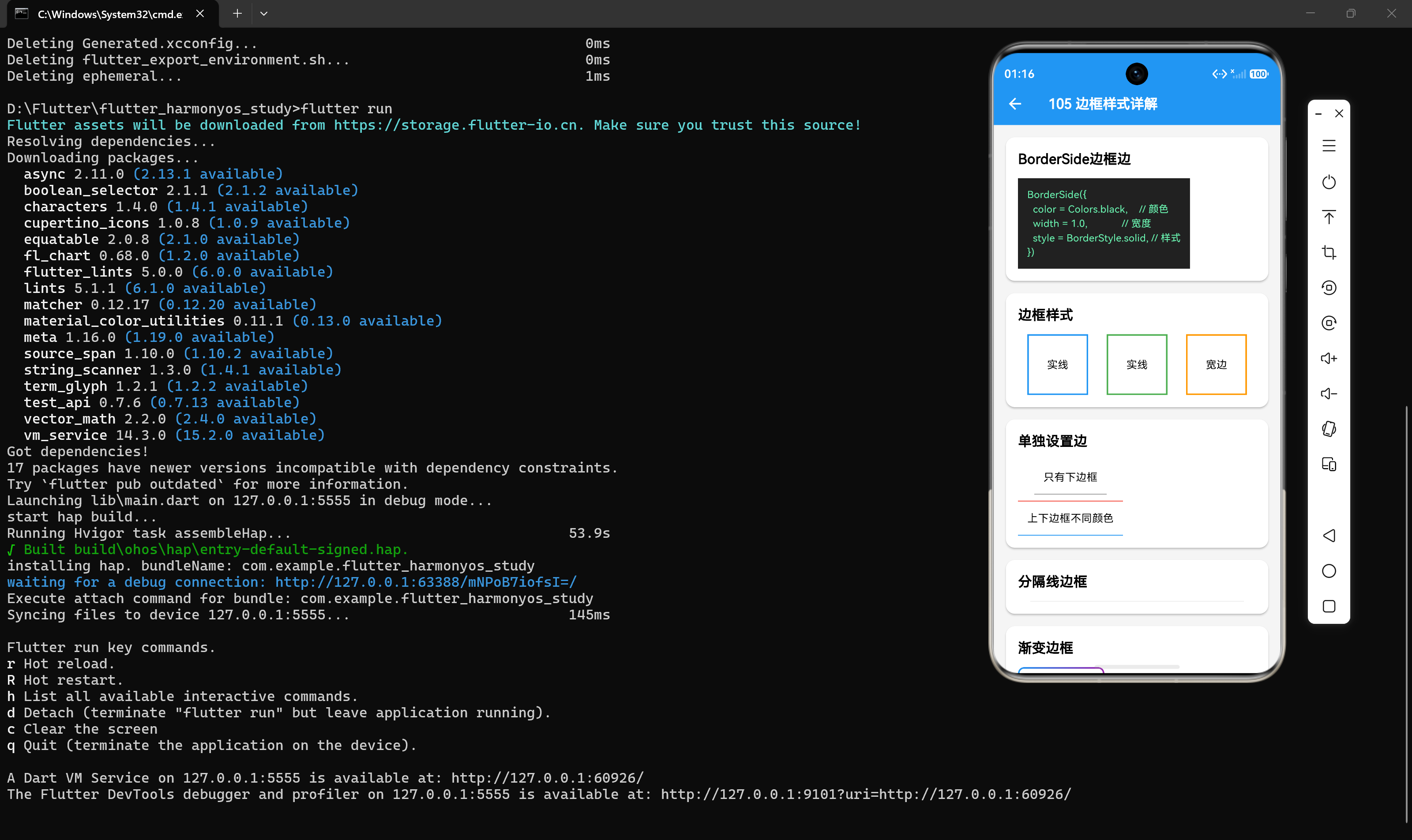Viewport: 1412px width, 840px height.
Task: Expand the terminal new-tab dropdown chevron
Action: pos(264,14)
